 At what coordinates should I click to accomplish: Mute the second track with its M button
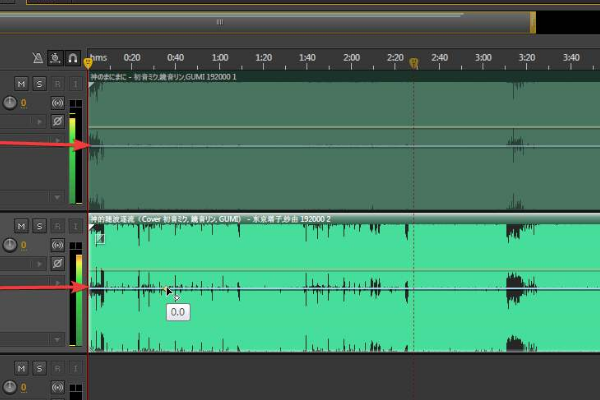21,226
